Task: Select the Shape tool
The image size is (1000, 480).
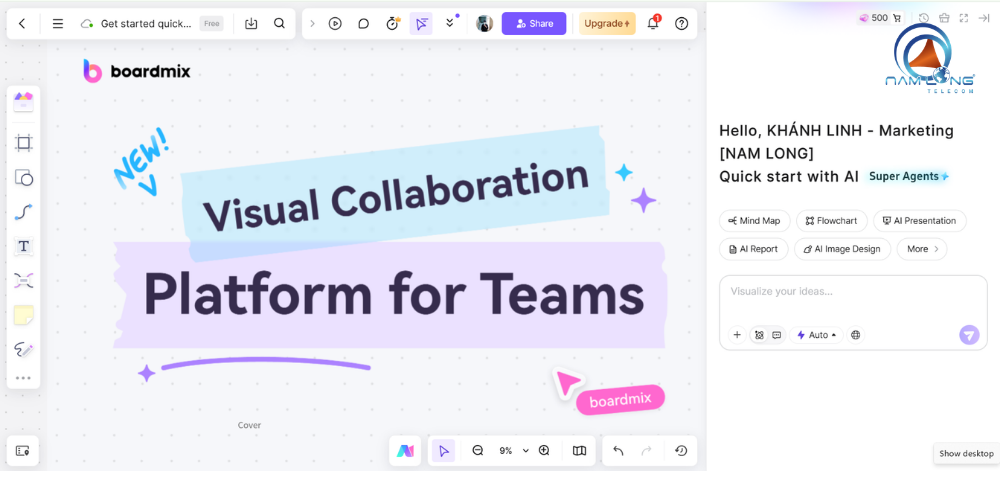Action: pyautogui.click(x=24, y=178)
